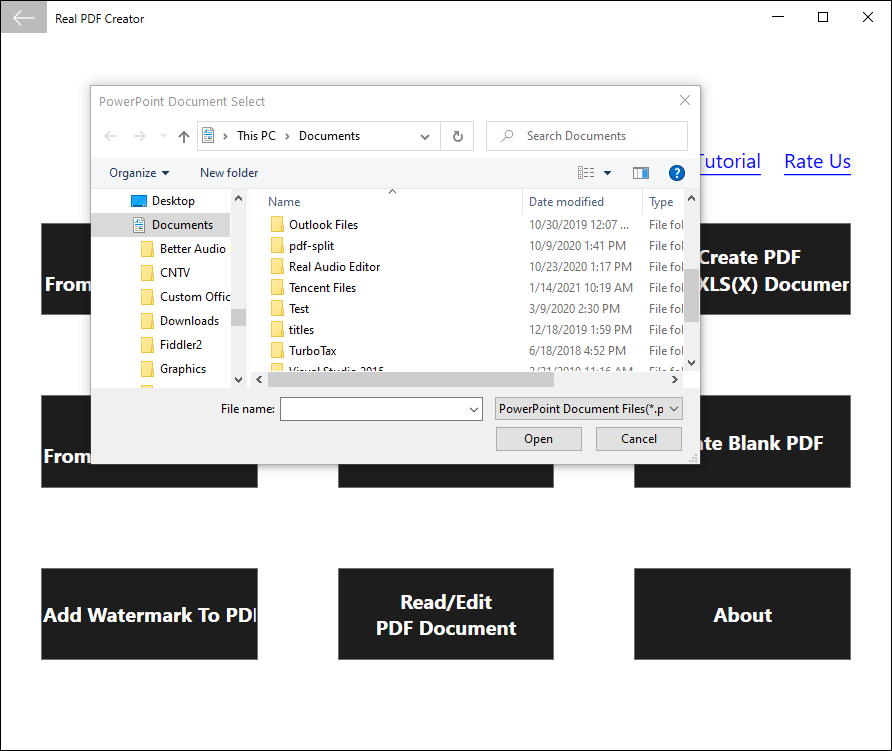This screenshot has height=751, width=892.
Task: Click the Open button
Action: click(538, 439)
